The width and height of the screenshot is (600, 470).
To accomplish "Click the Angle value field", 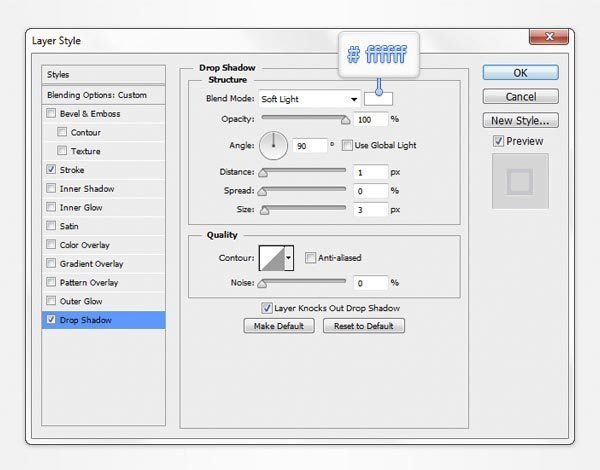I will point(310,146).
